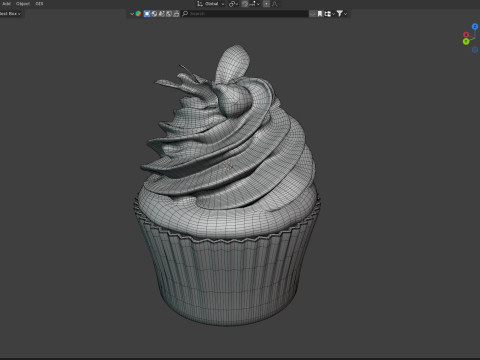Select the leaf on top of cupcake

pyautogui.click(x=233, y=63)
